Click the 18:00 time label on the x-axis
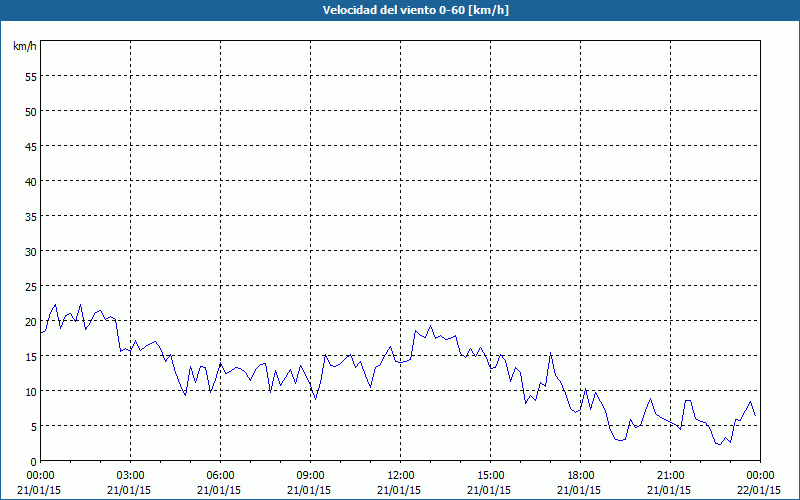The image size is (800, 500). click(x=580, y=475)
